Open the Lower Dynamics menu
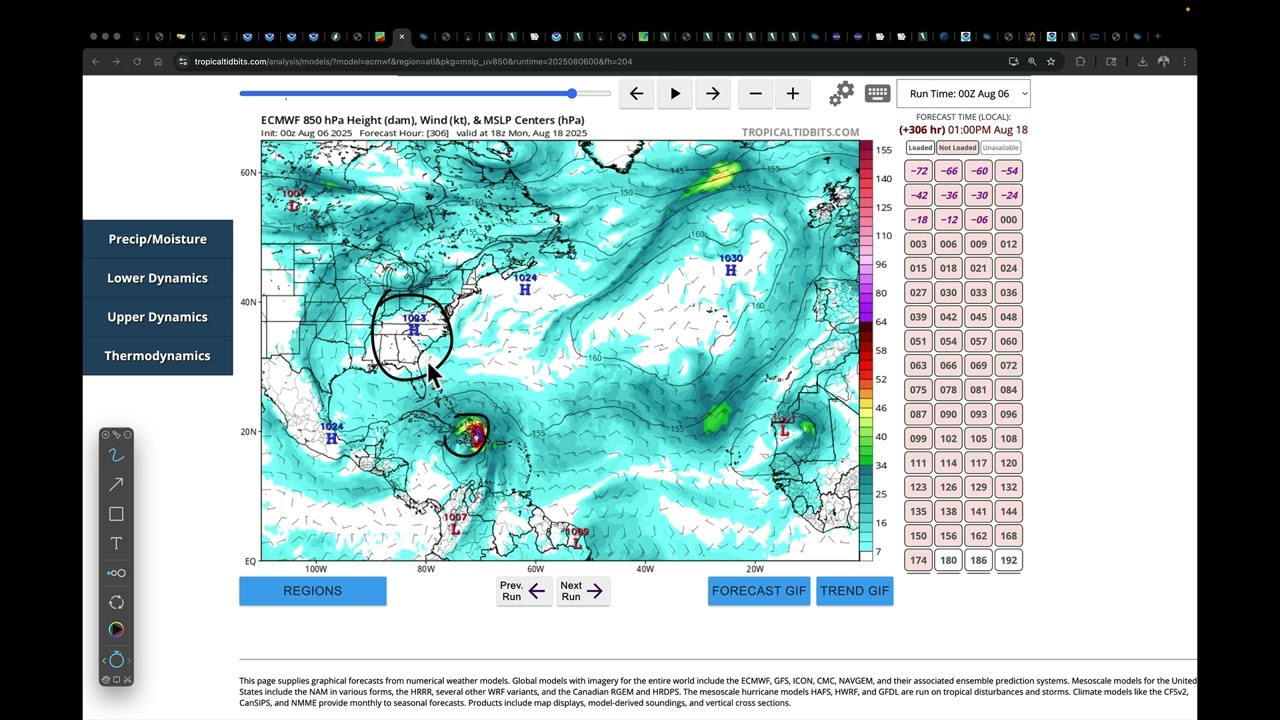 158,278
